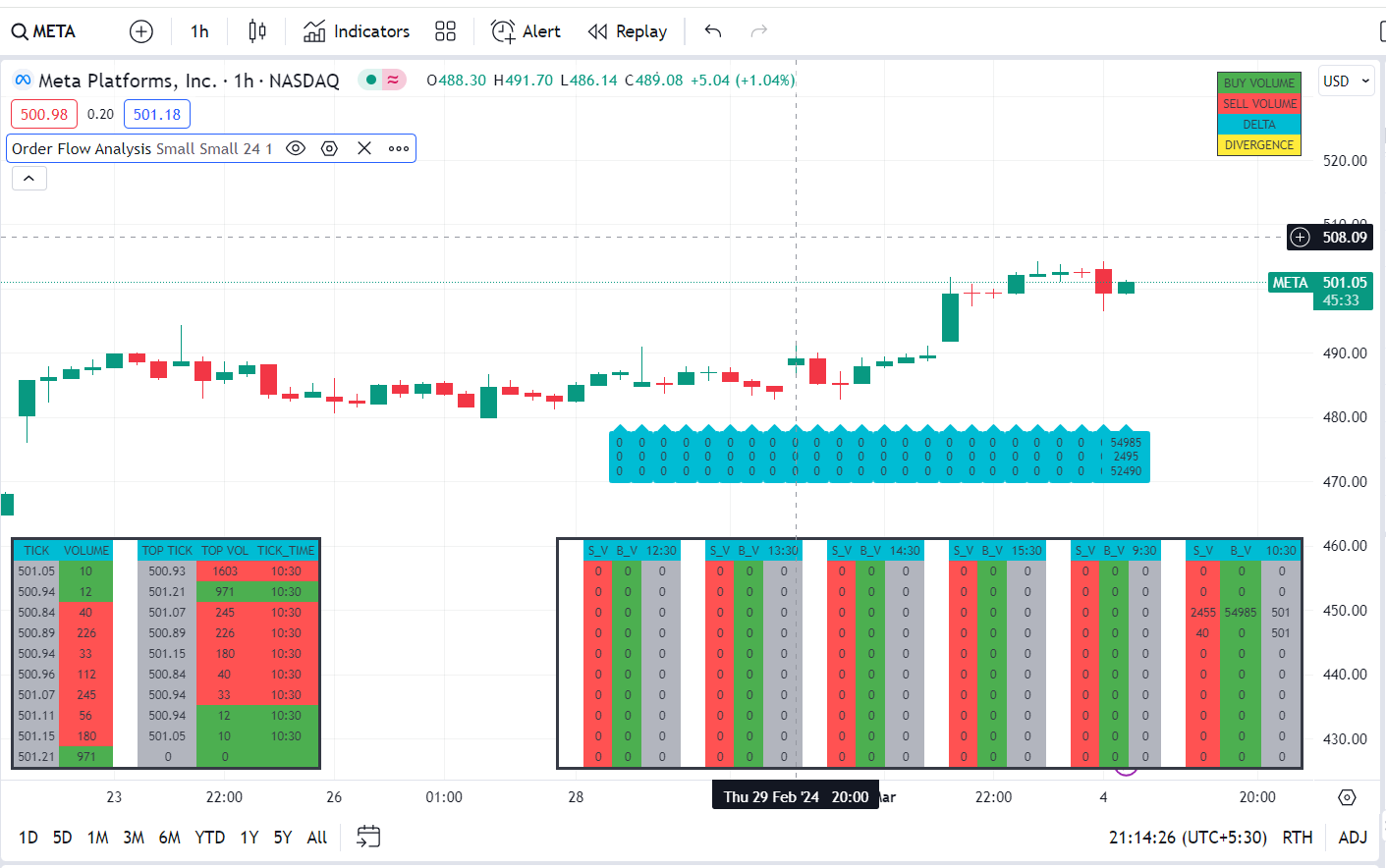Open the 1h interval selector
The image size is (1386, 868).
point(199,31)
